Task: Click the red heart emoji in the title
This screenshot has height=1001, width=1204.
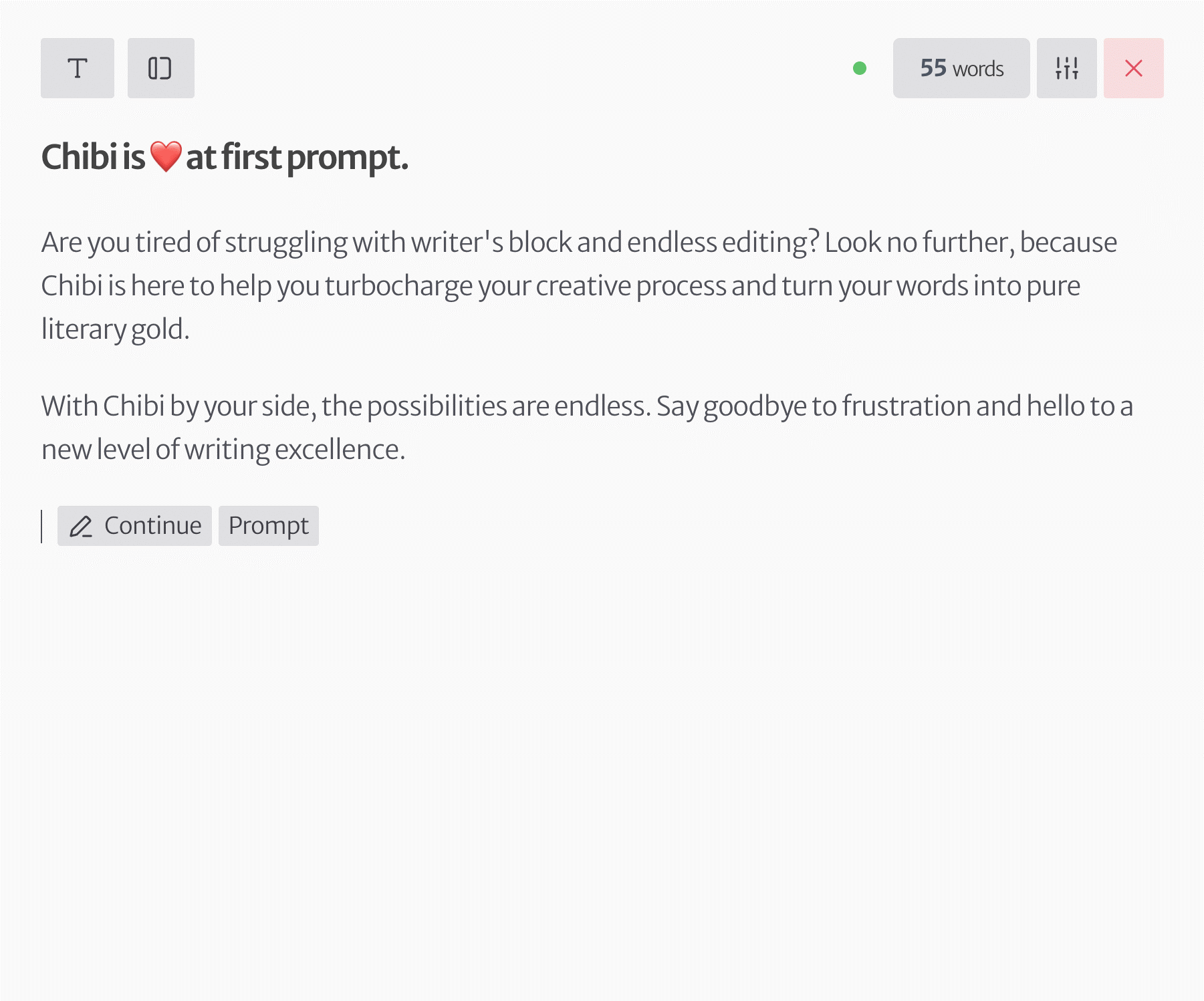Action: (x=166, y=157)
